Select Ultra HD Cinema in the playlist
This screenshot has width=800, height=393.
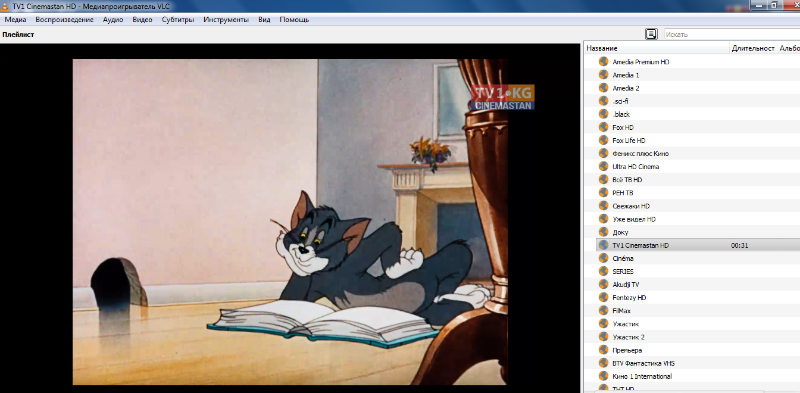coord(636,166)
